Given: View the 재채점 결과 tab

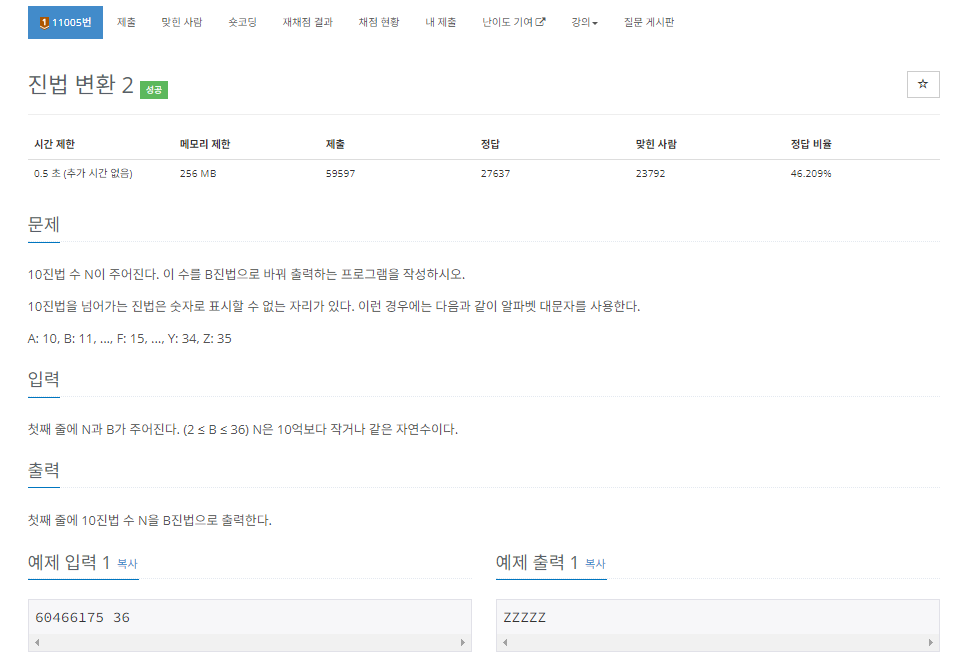Looking at the screenshot, I should (308, 22).
